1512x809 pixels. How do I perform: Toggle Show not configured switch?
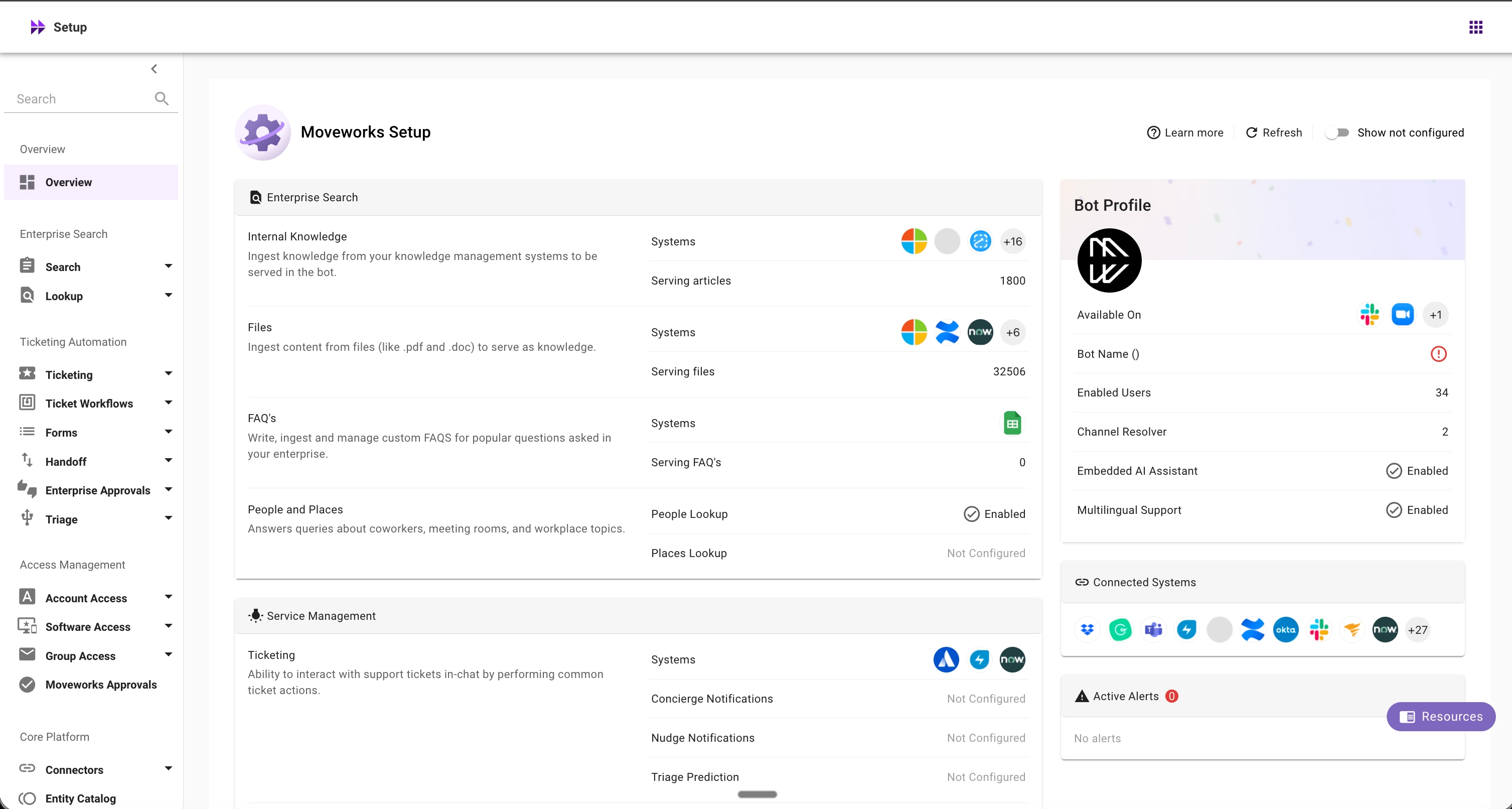pos(1337,132)
